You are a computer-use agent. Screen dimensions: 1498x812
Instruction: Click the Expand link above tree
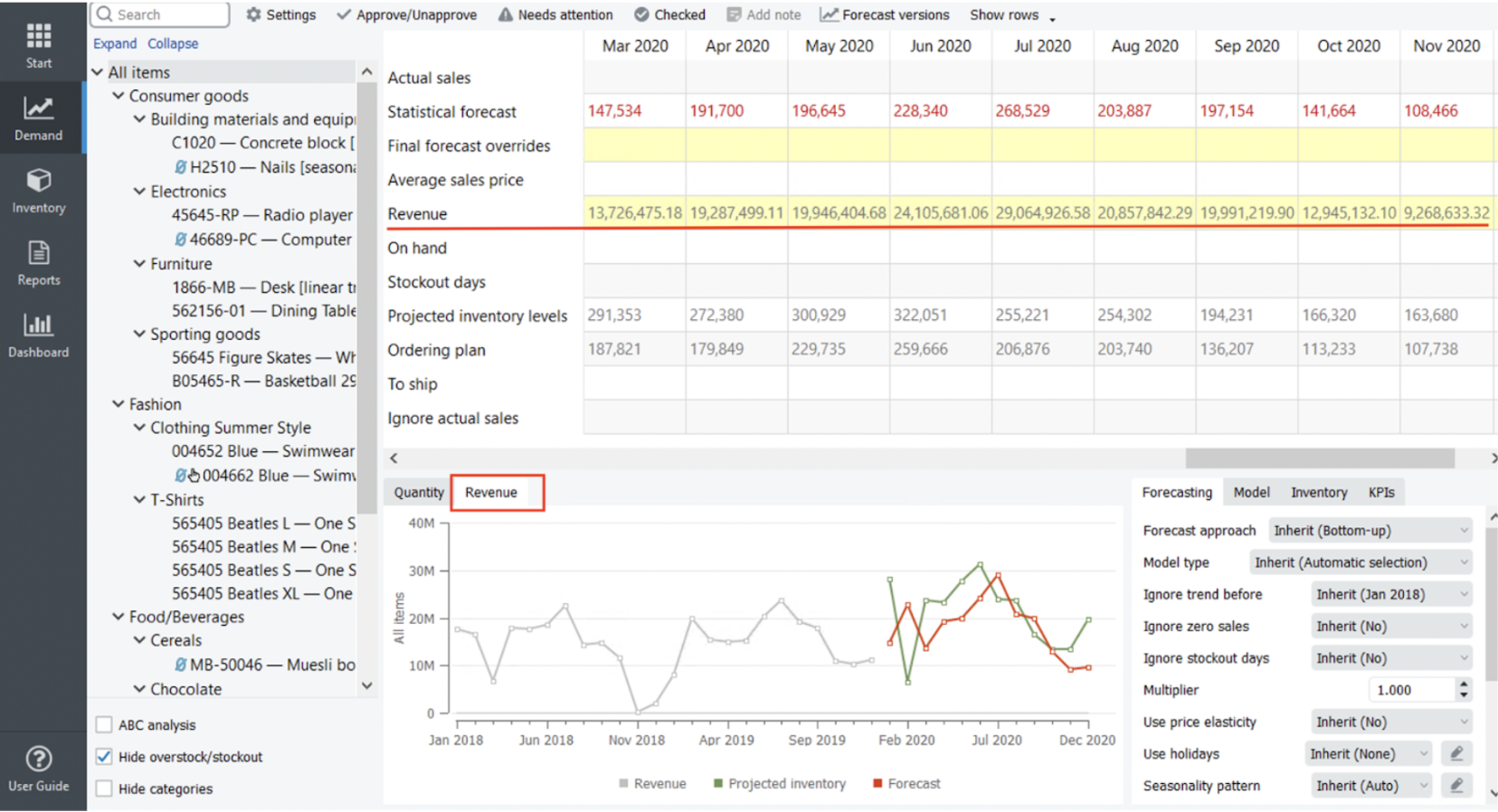(115, 43)
